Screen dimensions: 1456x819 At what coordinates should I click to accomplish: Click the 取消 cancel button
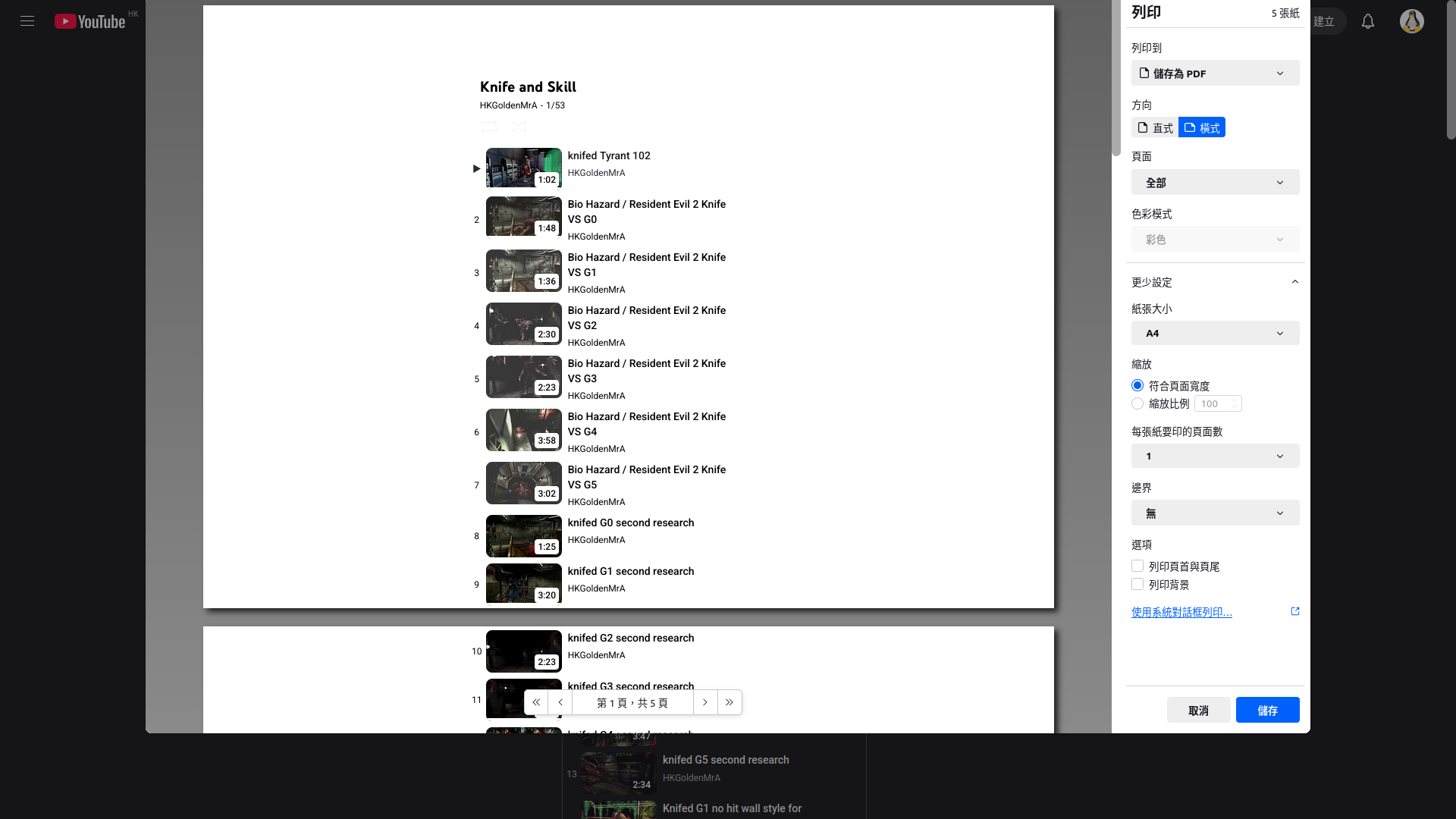[1199, 710]
